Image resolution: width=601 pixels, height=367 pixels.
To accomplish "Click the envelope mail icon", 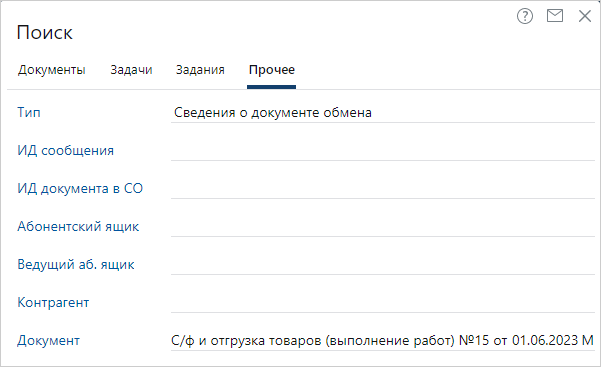I will pyautogui.click(x=555, y=16).
